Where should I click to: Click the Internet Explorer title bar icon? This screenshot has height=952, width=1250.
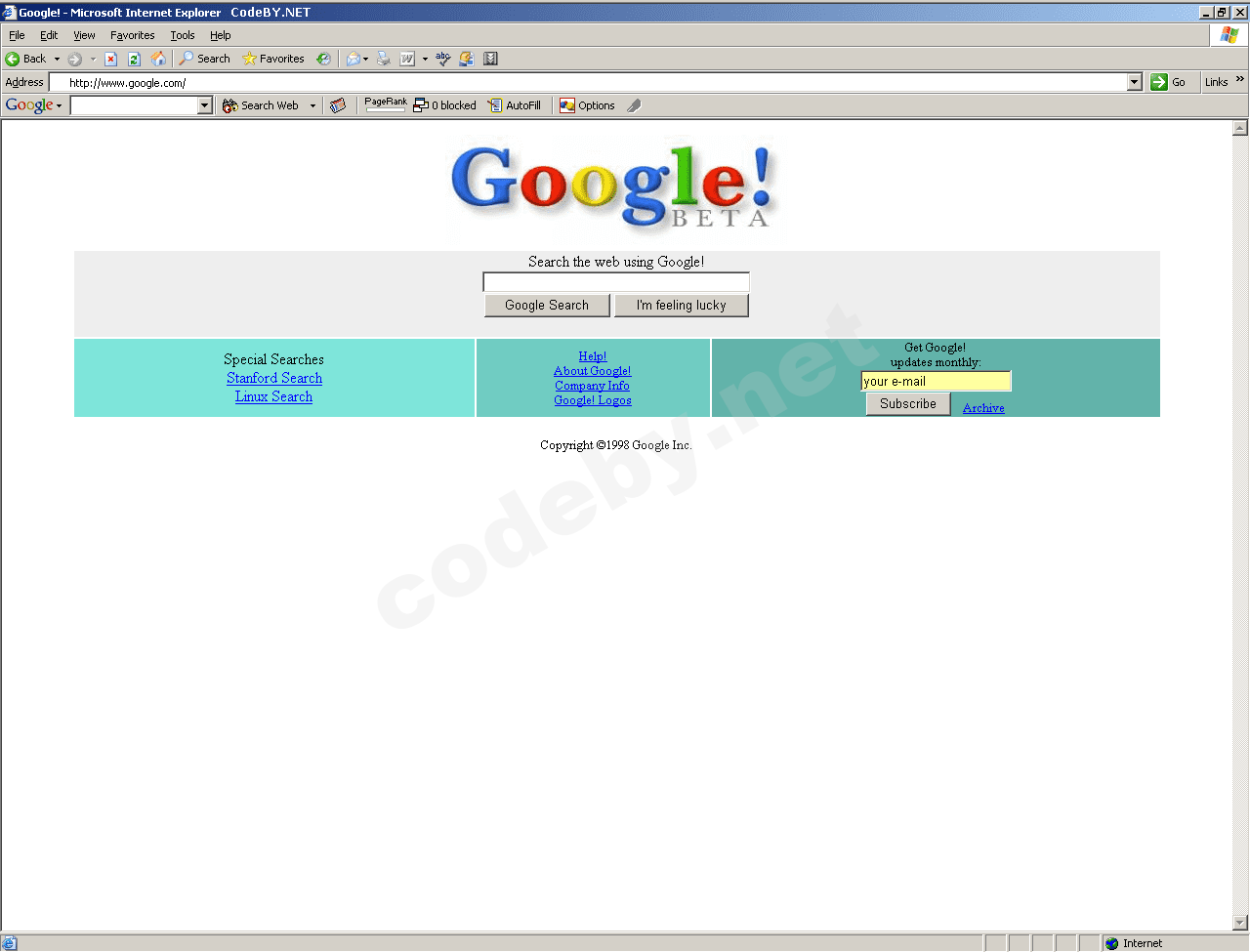pyautogui.click(x=10, y=12)
